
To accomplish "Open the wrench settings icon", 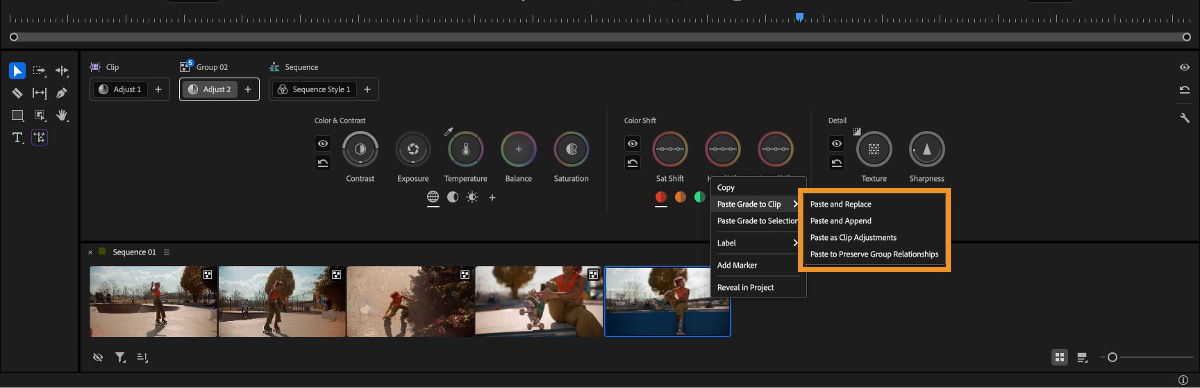I will [x=1184, y=117].
